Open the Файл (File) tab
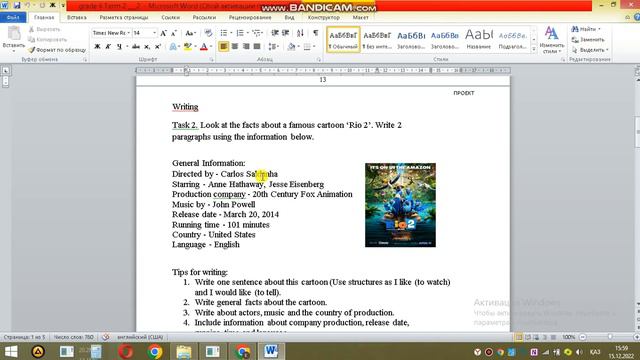Screen dimensions: 640x360 coord(13,17)
